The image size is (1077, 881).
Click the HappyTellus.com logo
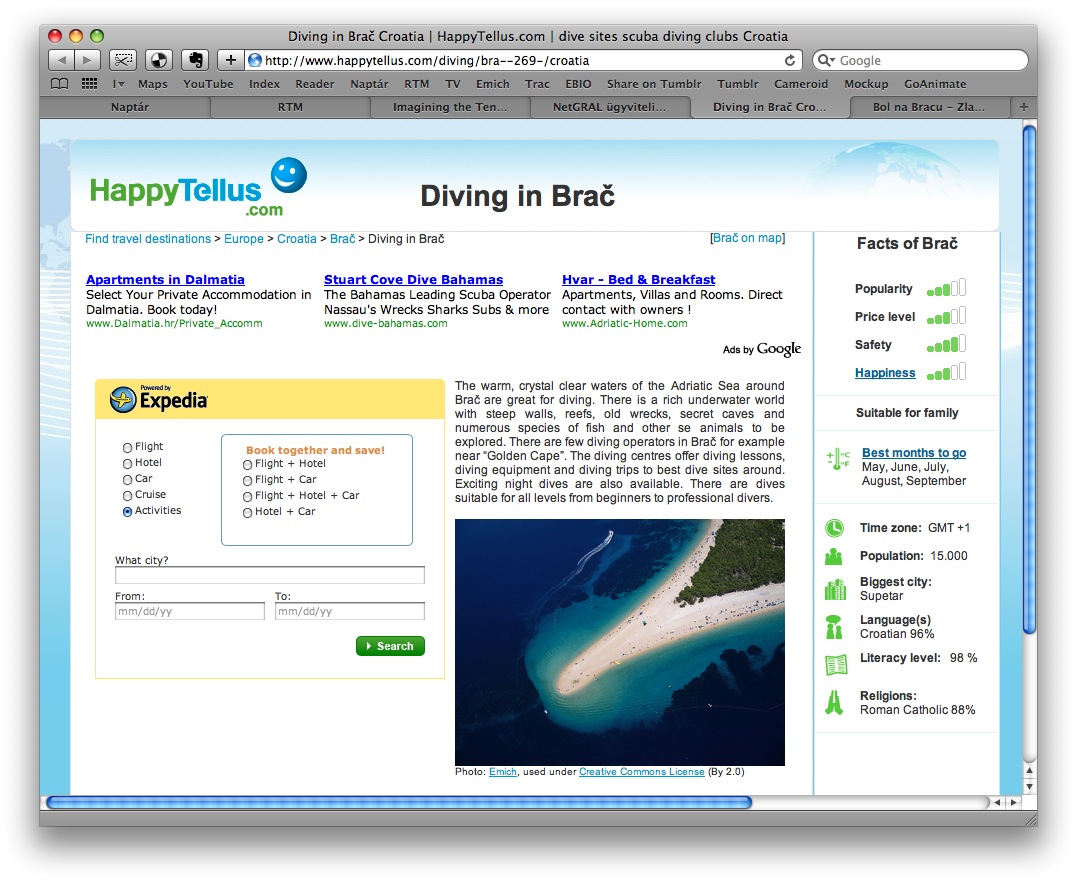coord(199,187)
